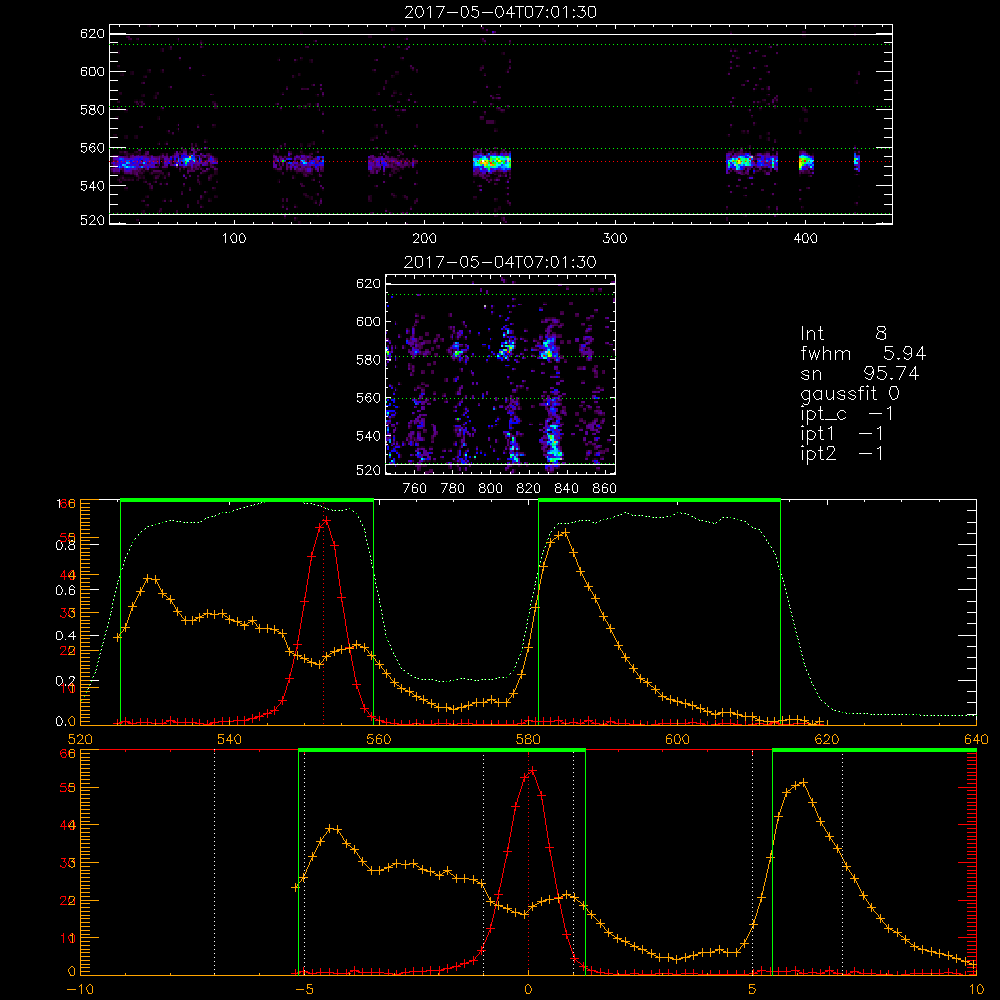Click the 800 tick label under the middle image

pos(490,489)
